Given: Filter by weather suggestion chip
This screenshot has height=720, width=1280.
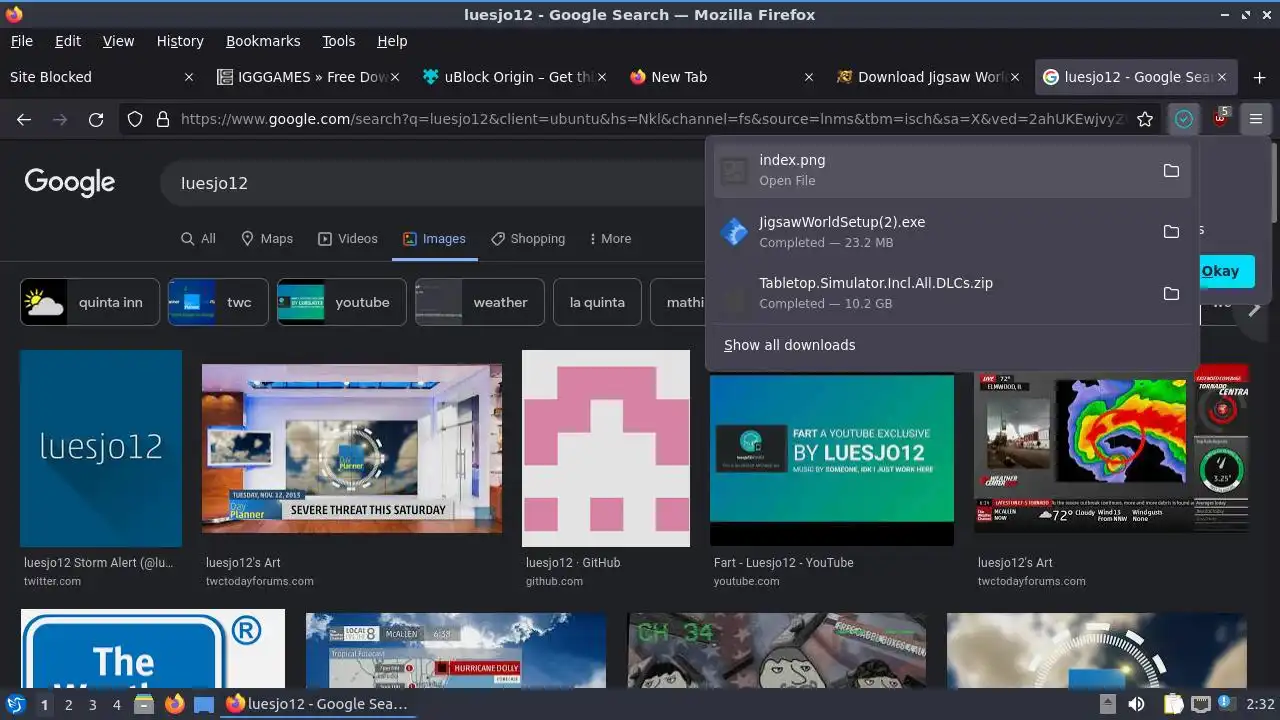Looking at the screenshot, I should [479, 302].
